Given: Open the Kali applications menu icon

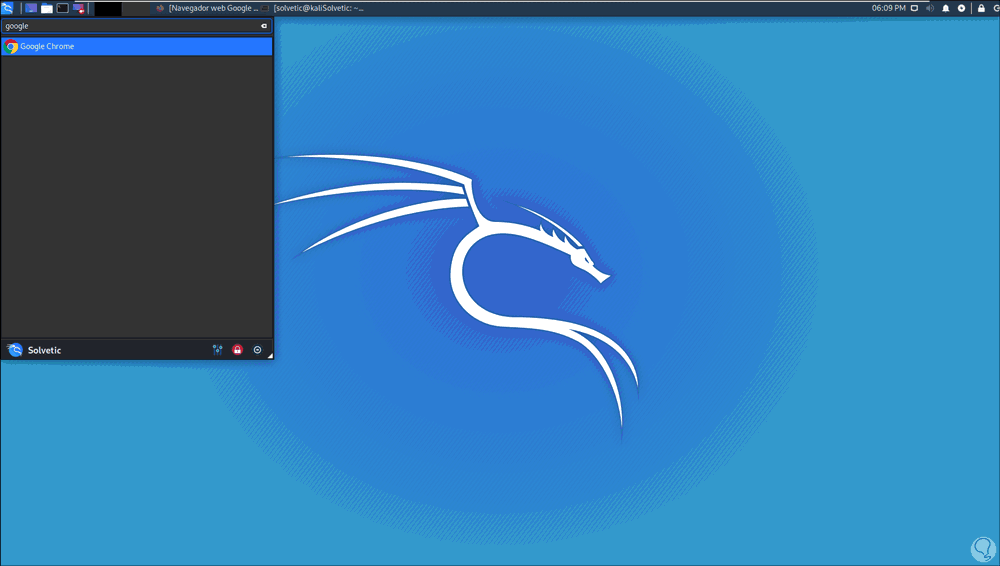Looking at the screenshot, I should tap(7, 8).
